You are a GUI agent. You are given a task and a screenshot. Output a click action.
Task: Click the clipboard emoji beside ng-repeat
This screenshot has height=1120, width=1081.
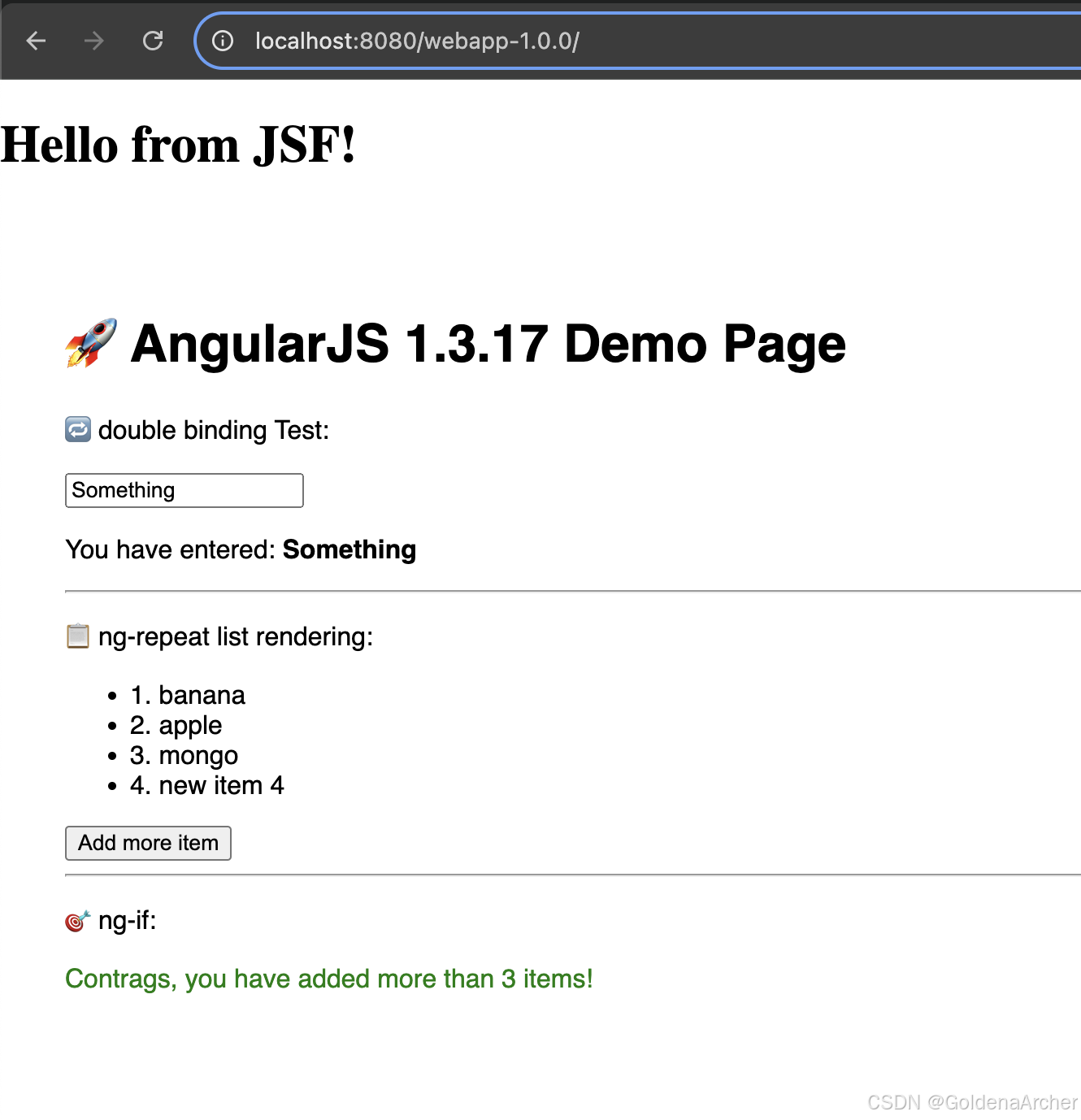click(78, 636)
